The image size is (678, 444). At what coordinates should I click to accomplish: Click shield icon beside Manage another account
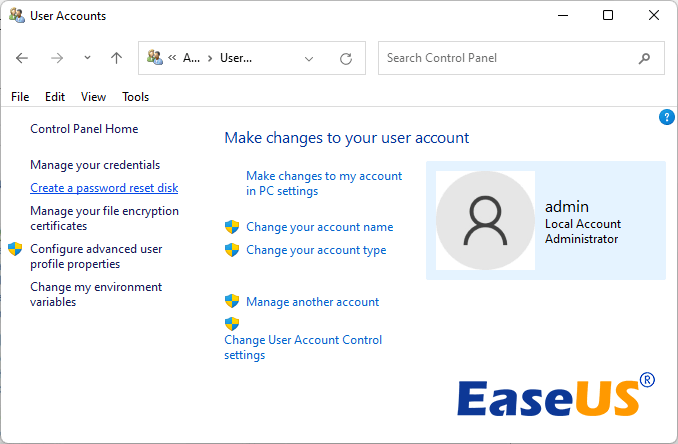[232, 301]
